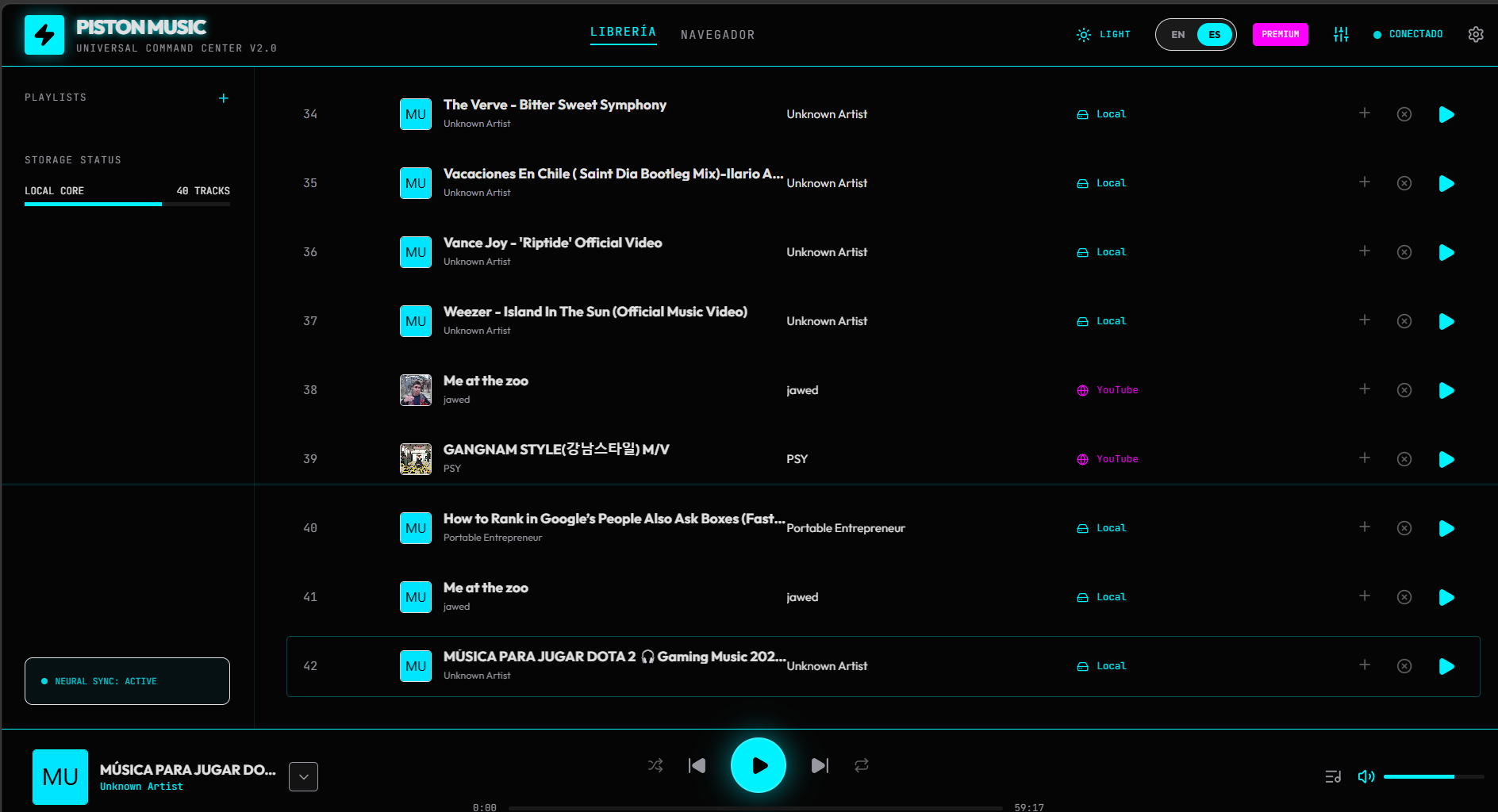Select track title 'Vance Joy - 'Riptide' Official Video'
1498x812 pixels.
click(x=552, y=243)
